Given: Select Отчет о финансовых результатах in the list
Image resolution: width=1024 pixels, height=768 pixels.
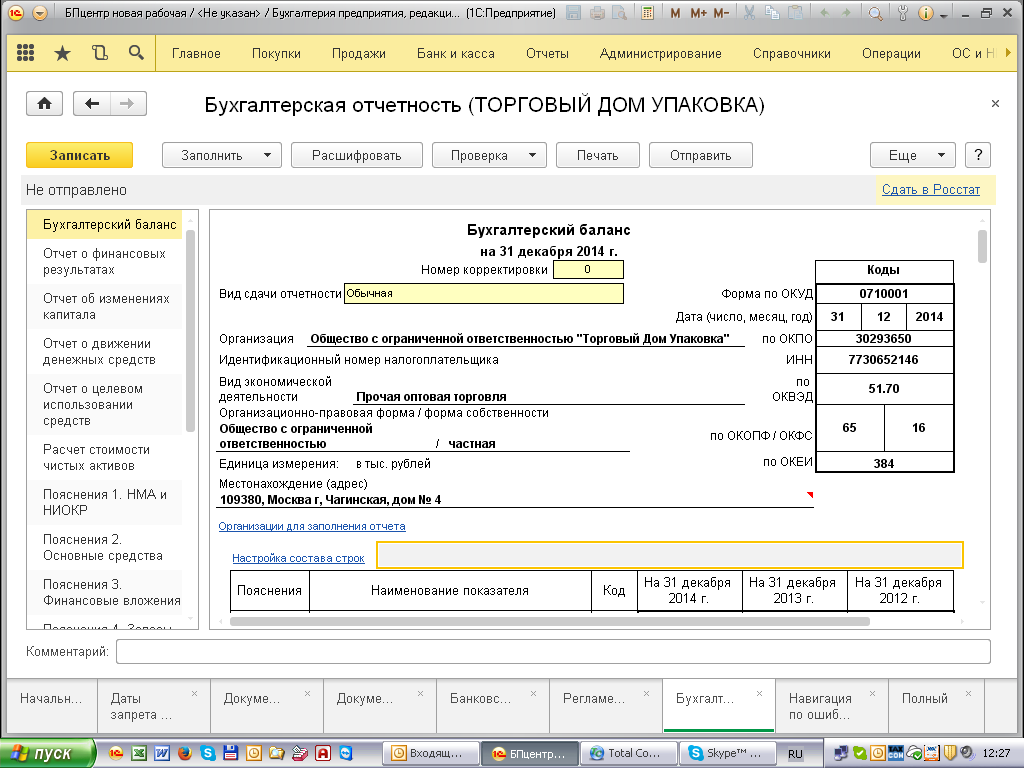Looking at the screenshot, I should coord(104,262).
